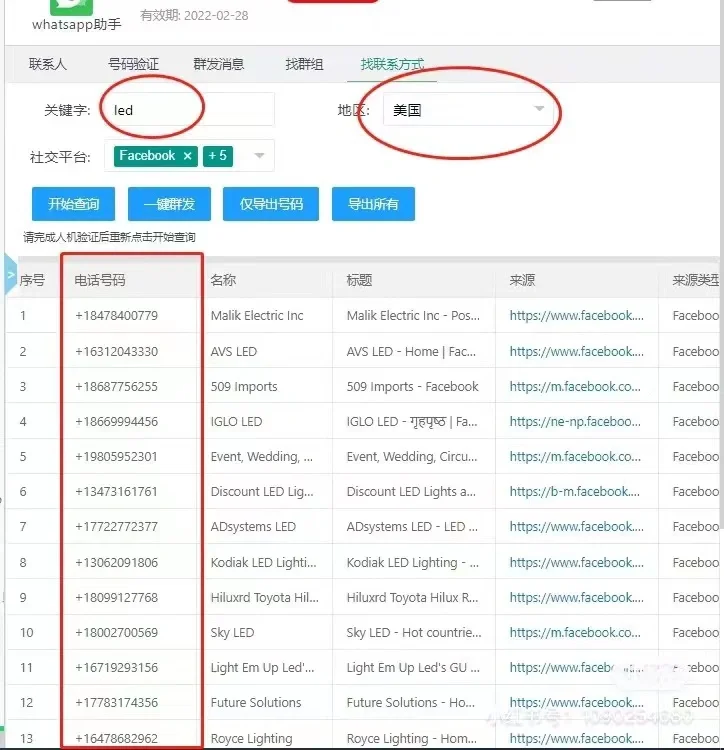The width and height of the screenshot is (724, 750).
Task: Select phone number +17722772377
Action: [116, 527]
